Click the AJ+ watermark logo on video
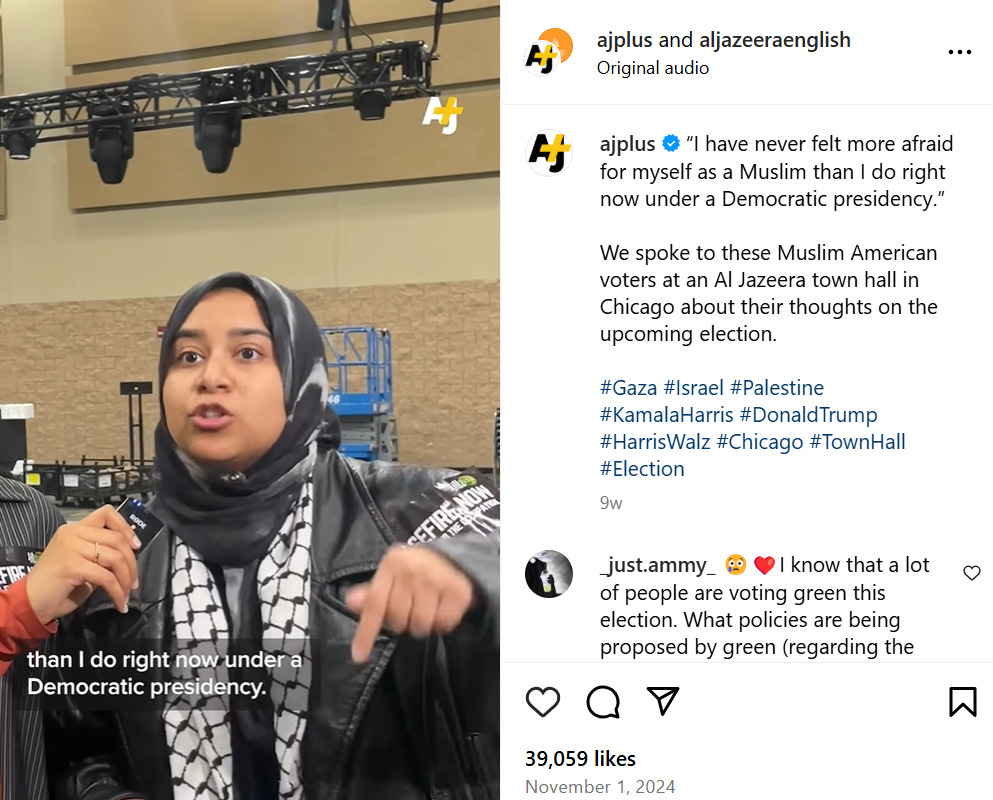The image size is (993, 800). point(443,115)
